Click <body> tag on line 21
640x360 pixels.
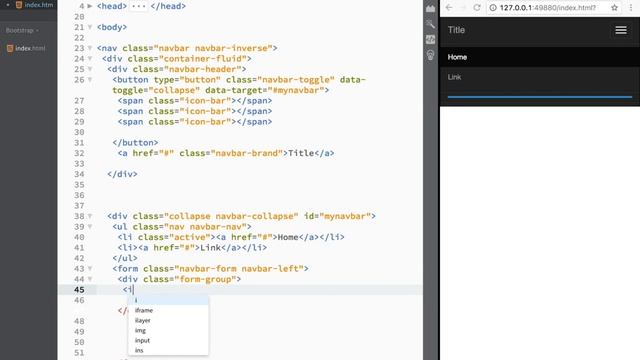[112, 27]
